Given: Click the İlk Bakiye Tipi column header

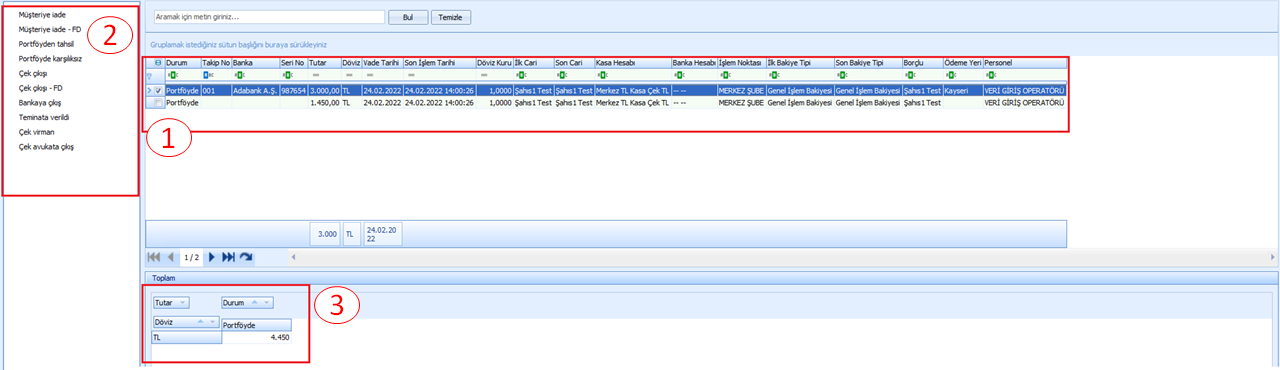Looking at the screenshot, I should (x=799, y=62).
